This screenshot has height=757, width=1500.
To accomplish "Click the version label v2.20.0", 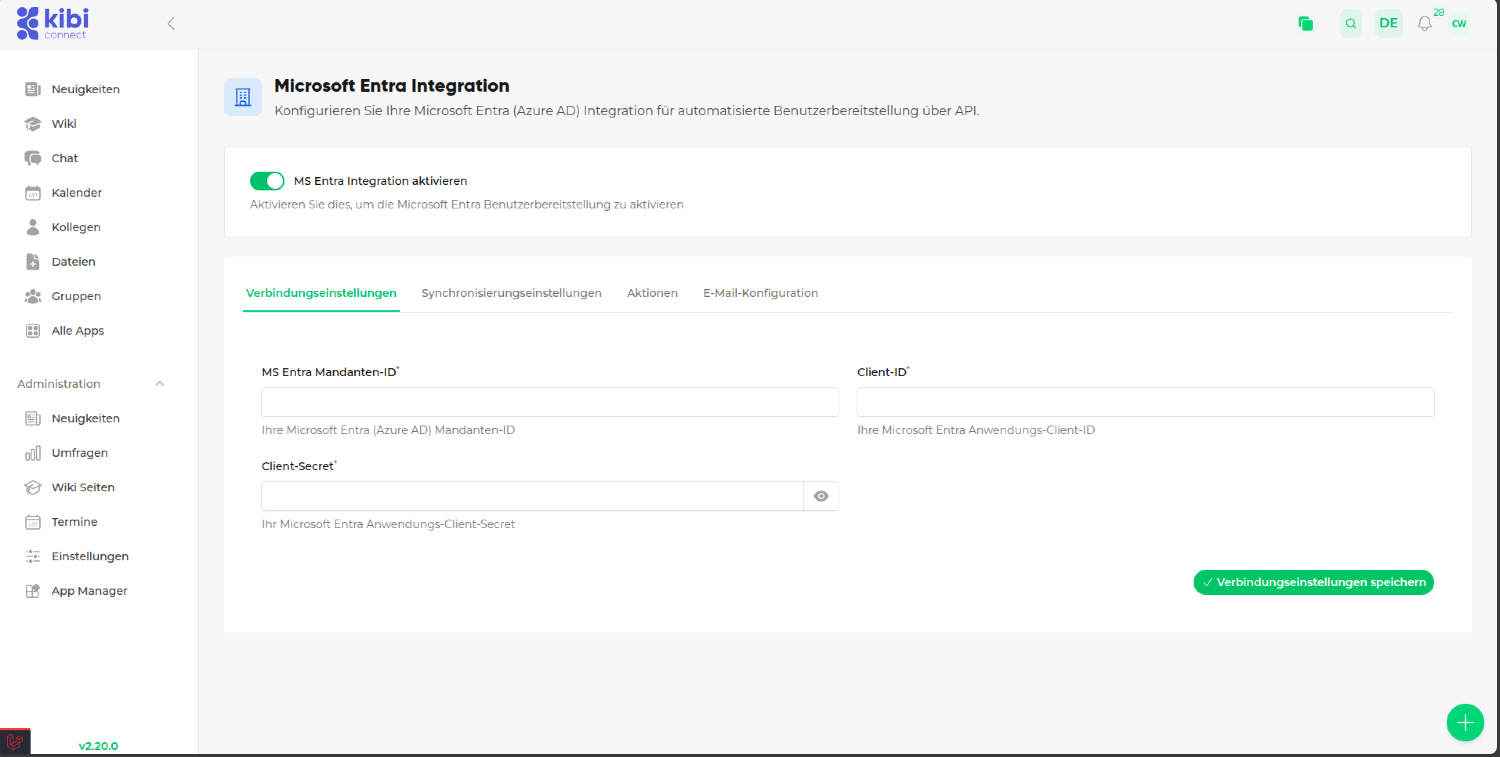I will tap(98, 746).
